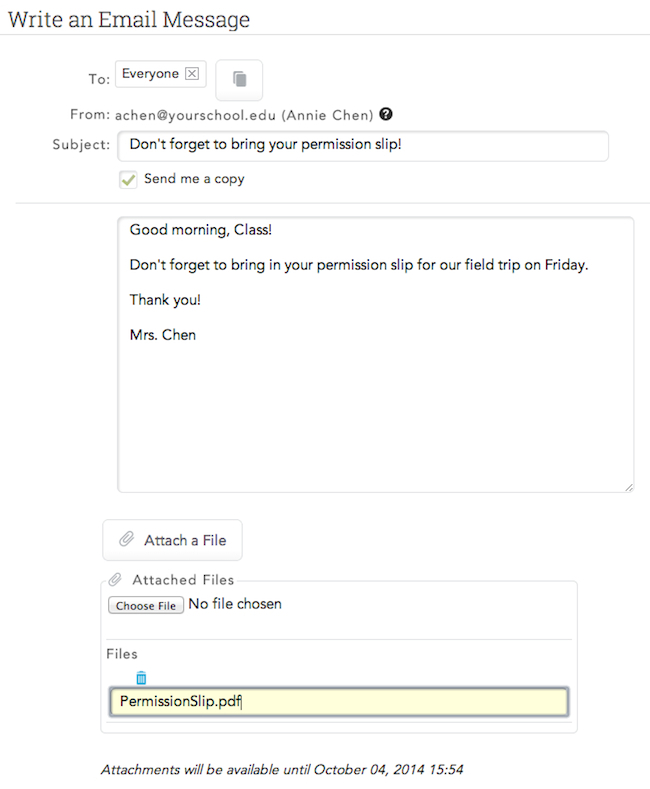650x789 pixels.
Task: Click the Good morning, Class! greeting line
Action: [200, 230]
